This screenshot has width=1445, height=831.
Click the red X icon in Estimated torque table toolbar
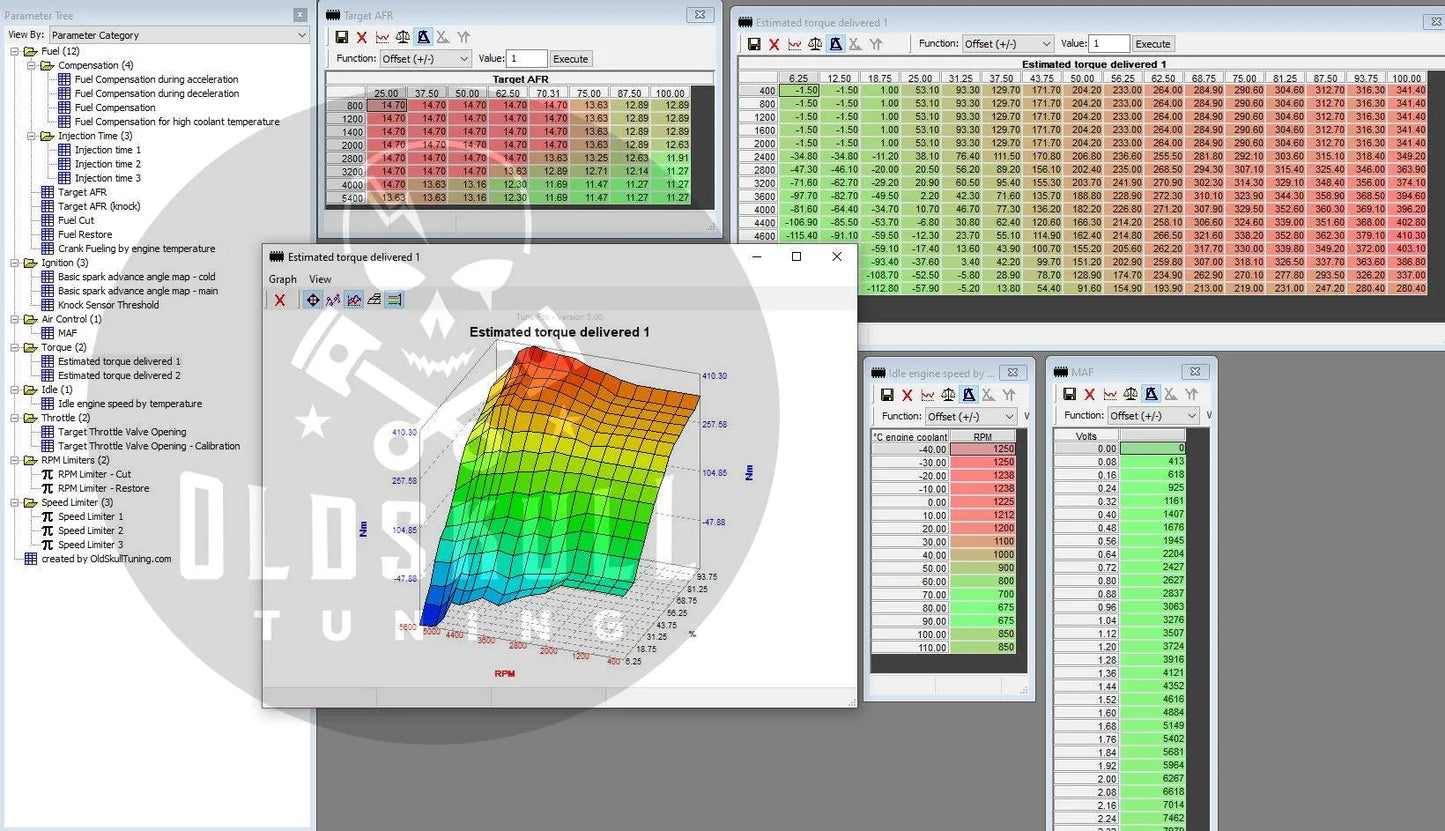click(x=774, y=44)
